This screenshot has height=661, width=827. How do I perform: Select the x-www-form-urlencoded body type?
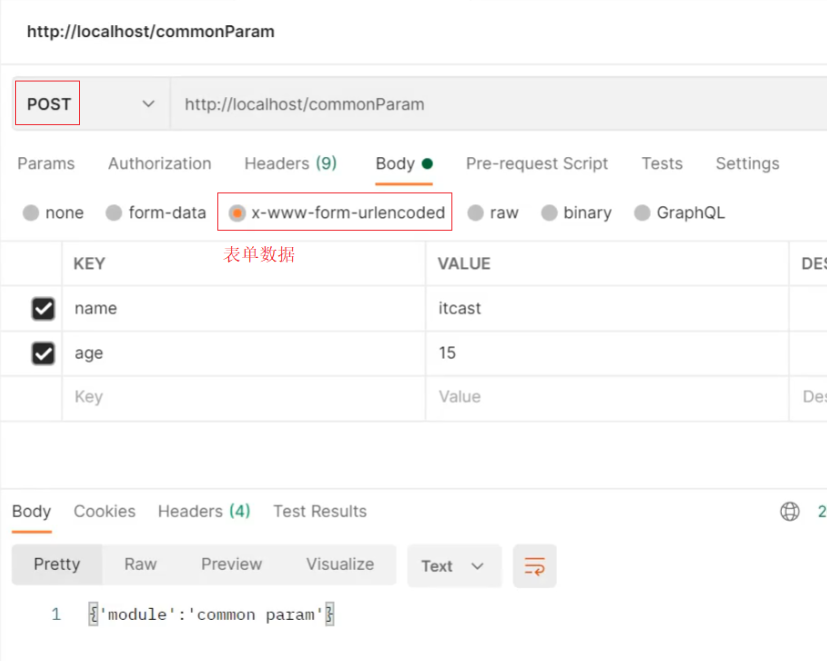(237, 213)
